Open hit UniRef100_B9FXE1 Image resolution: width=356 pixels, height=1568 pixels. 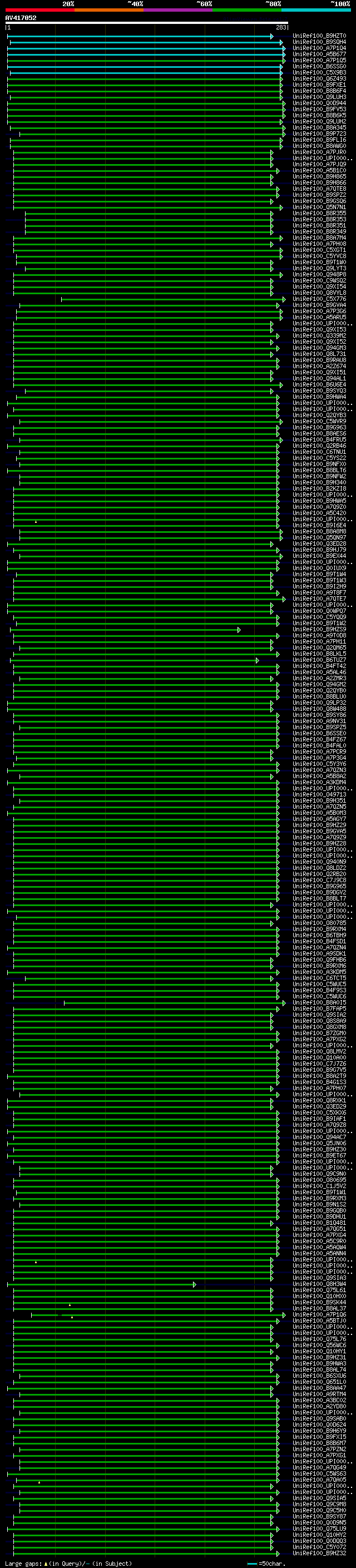[x=319, y=85]
